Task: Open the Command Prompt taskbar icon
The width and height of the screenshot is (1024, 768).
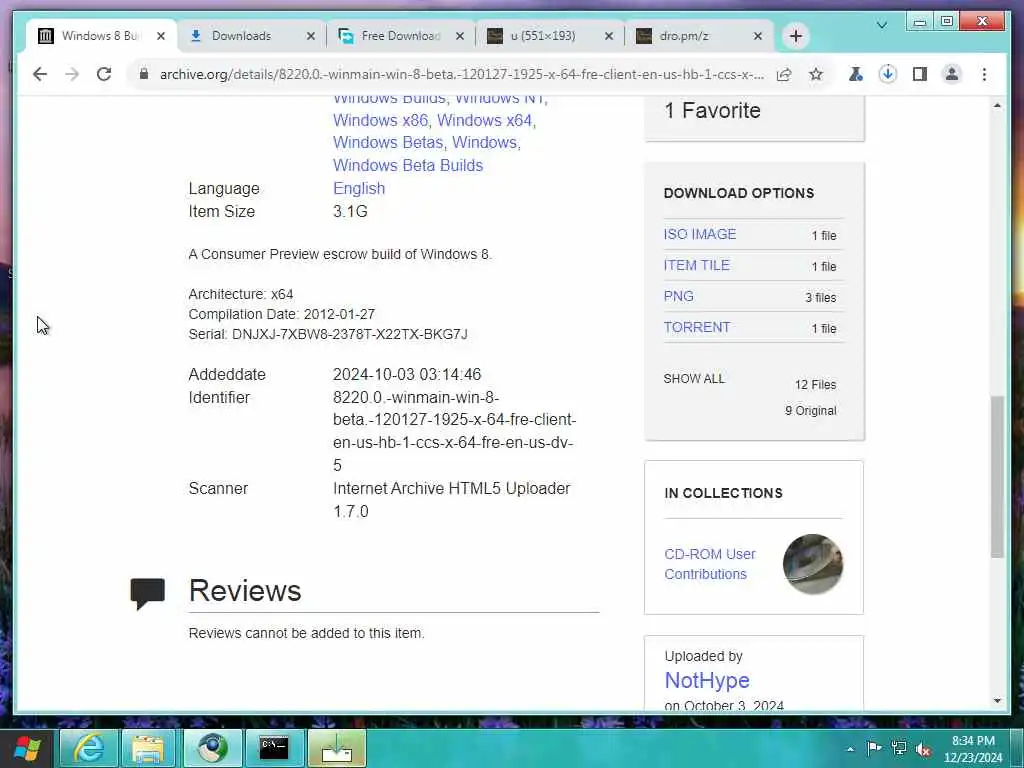Action: click(x=274, y=748)
